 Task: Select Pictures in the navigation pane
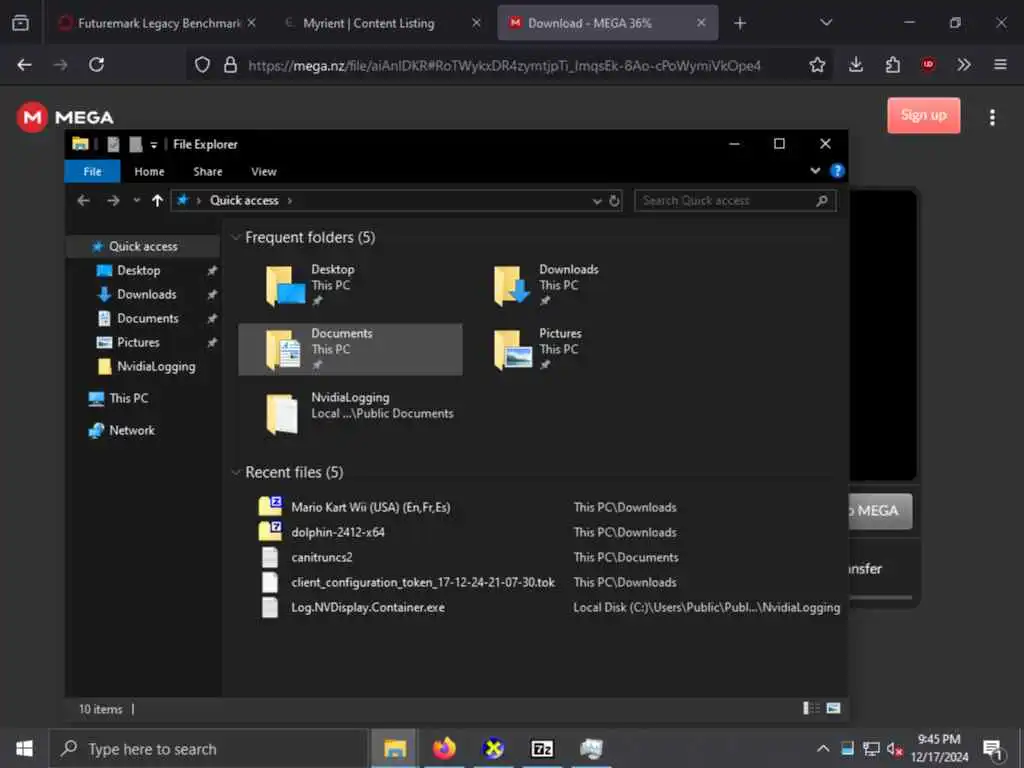tap(138, 342)
